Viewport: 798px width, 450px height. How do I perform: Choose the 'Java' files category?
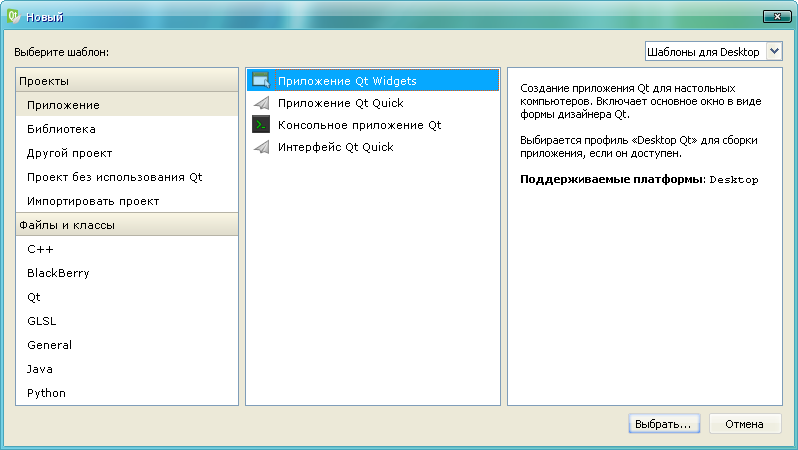pyautogui.click(x=127, y=369)
